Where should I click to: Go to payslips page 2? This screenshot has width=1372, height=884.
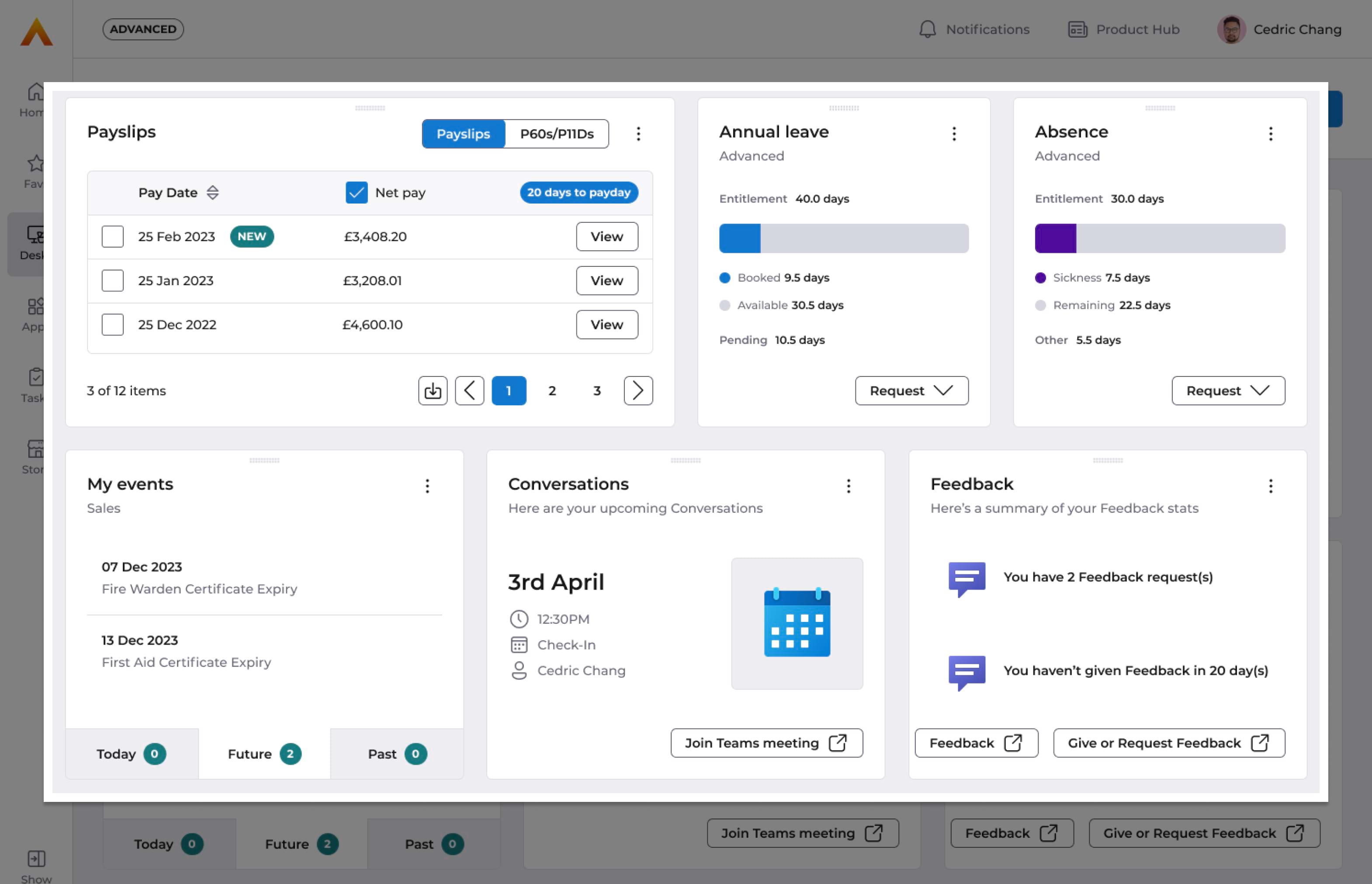click(x=552, y=391)
